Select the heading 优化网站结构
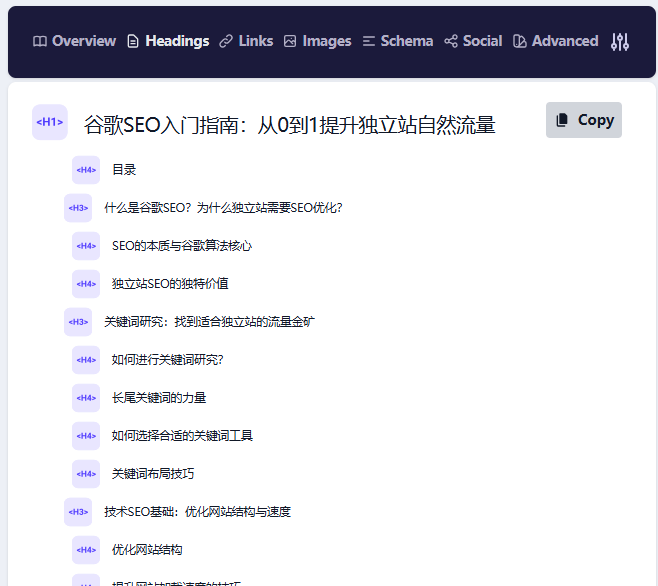Screen dimensions: 658x586 pos(147,550)
